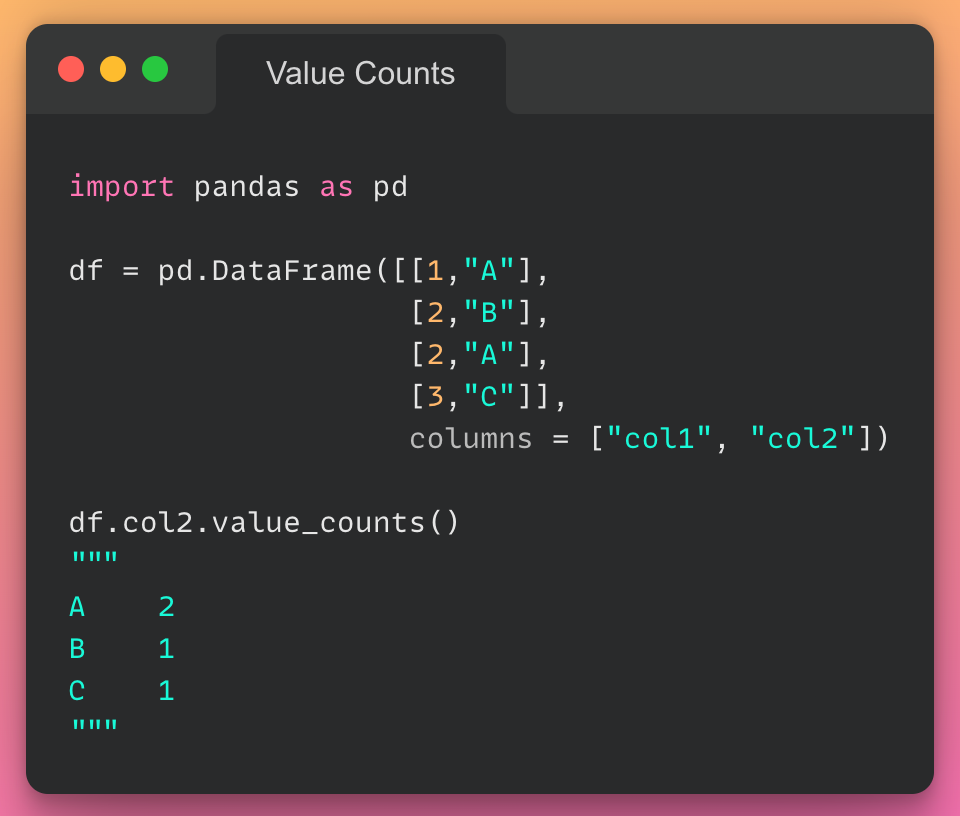
Task: Click the "col1" string literal
Action: (659, 438)
